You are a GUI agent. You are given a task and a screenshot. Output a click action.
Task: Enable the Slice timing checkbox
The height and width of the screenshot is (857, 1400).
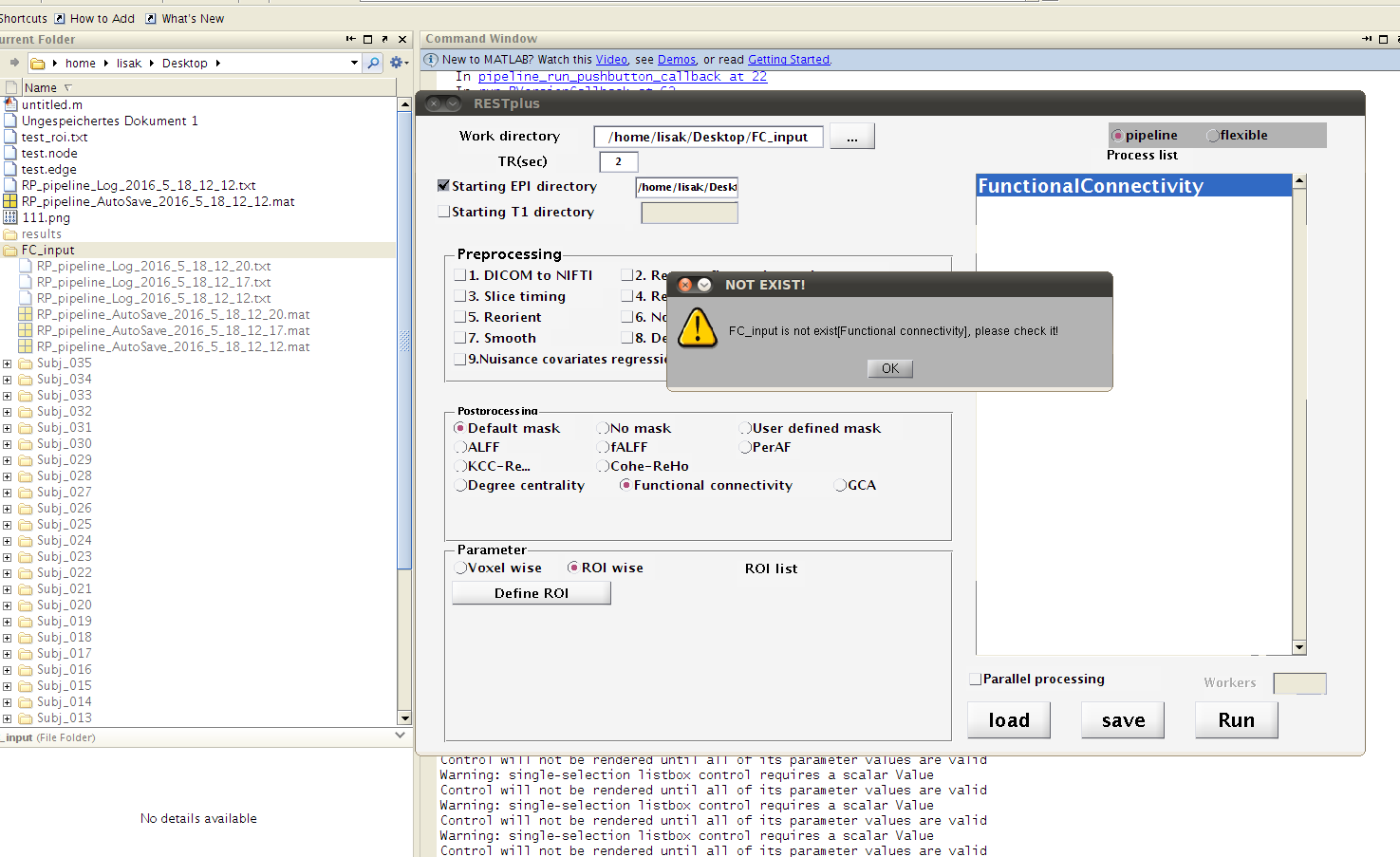tap(460, 295)
